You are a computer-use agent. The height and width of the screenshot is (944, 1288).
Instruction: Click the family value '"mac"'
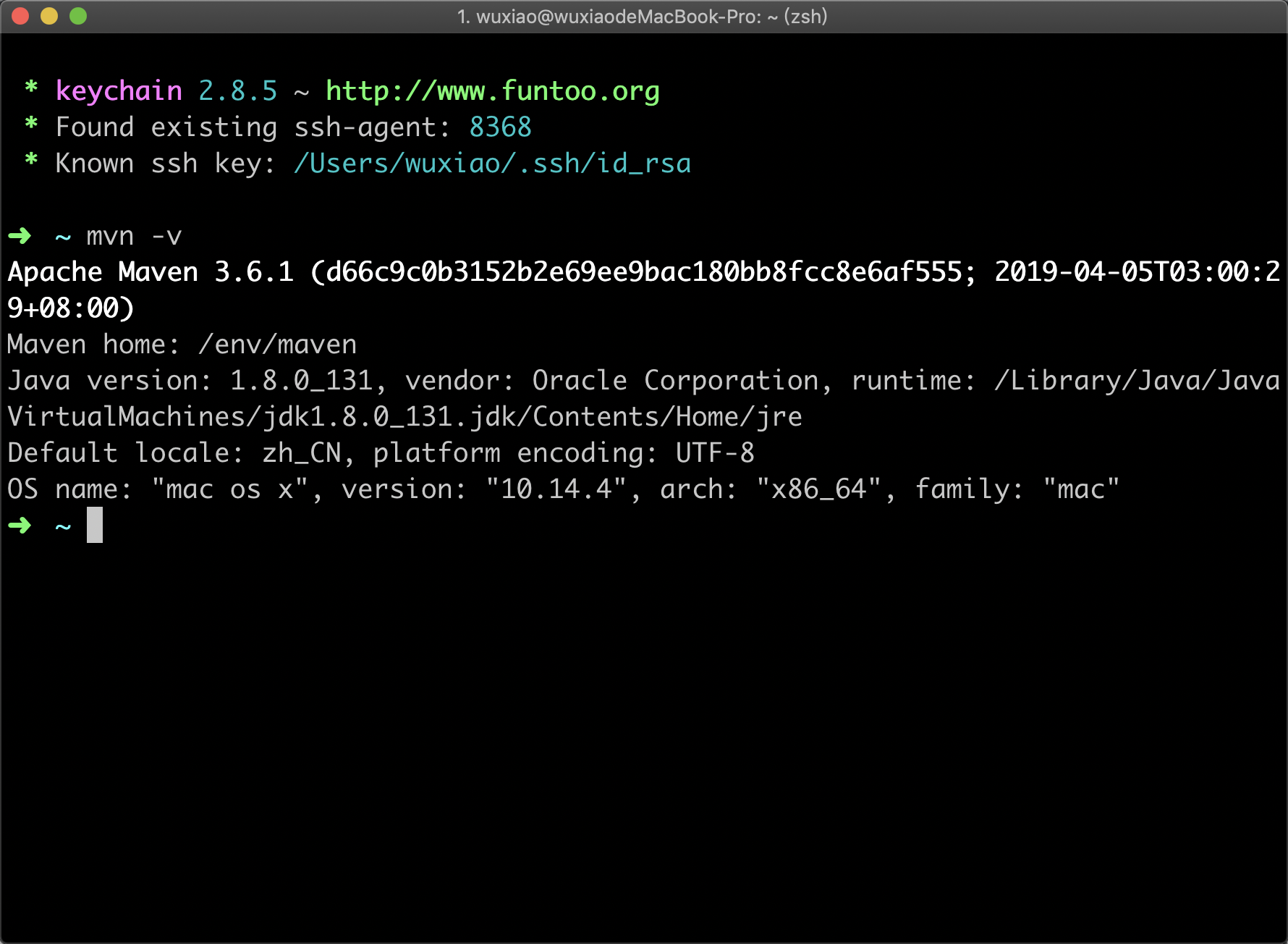click(x=1082, y=489)
